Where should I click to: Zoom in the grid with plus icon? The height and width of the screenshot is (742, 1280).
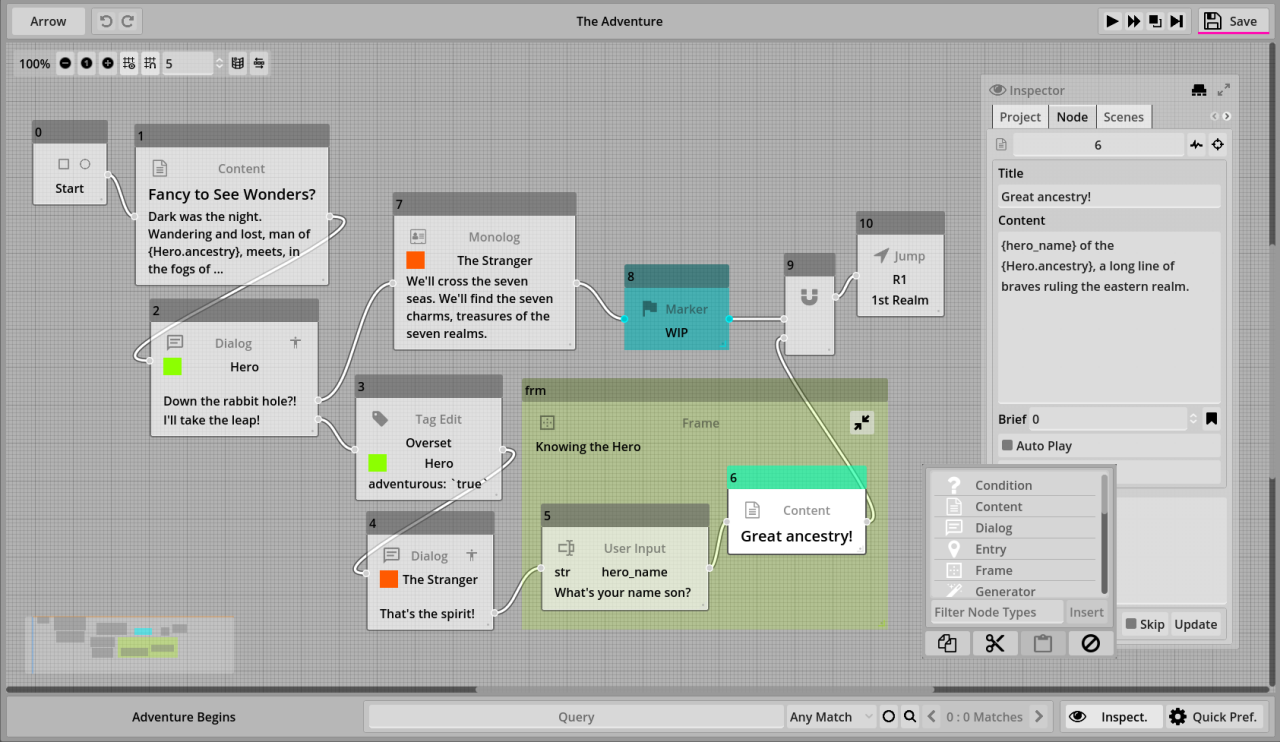[x=108, y=63]
